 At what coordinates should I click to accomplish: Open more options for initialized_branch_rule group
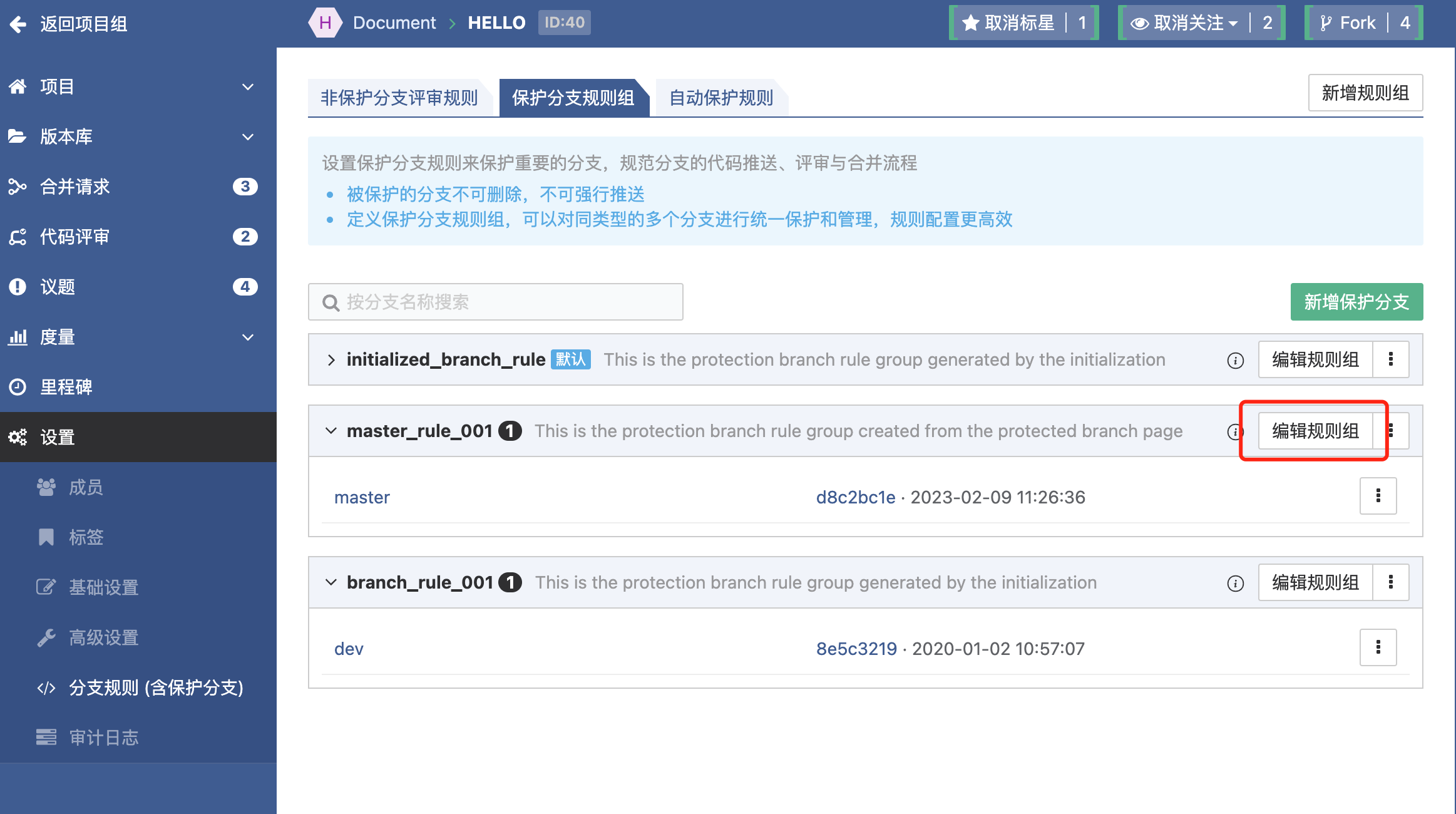click(1390, 359)
